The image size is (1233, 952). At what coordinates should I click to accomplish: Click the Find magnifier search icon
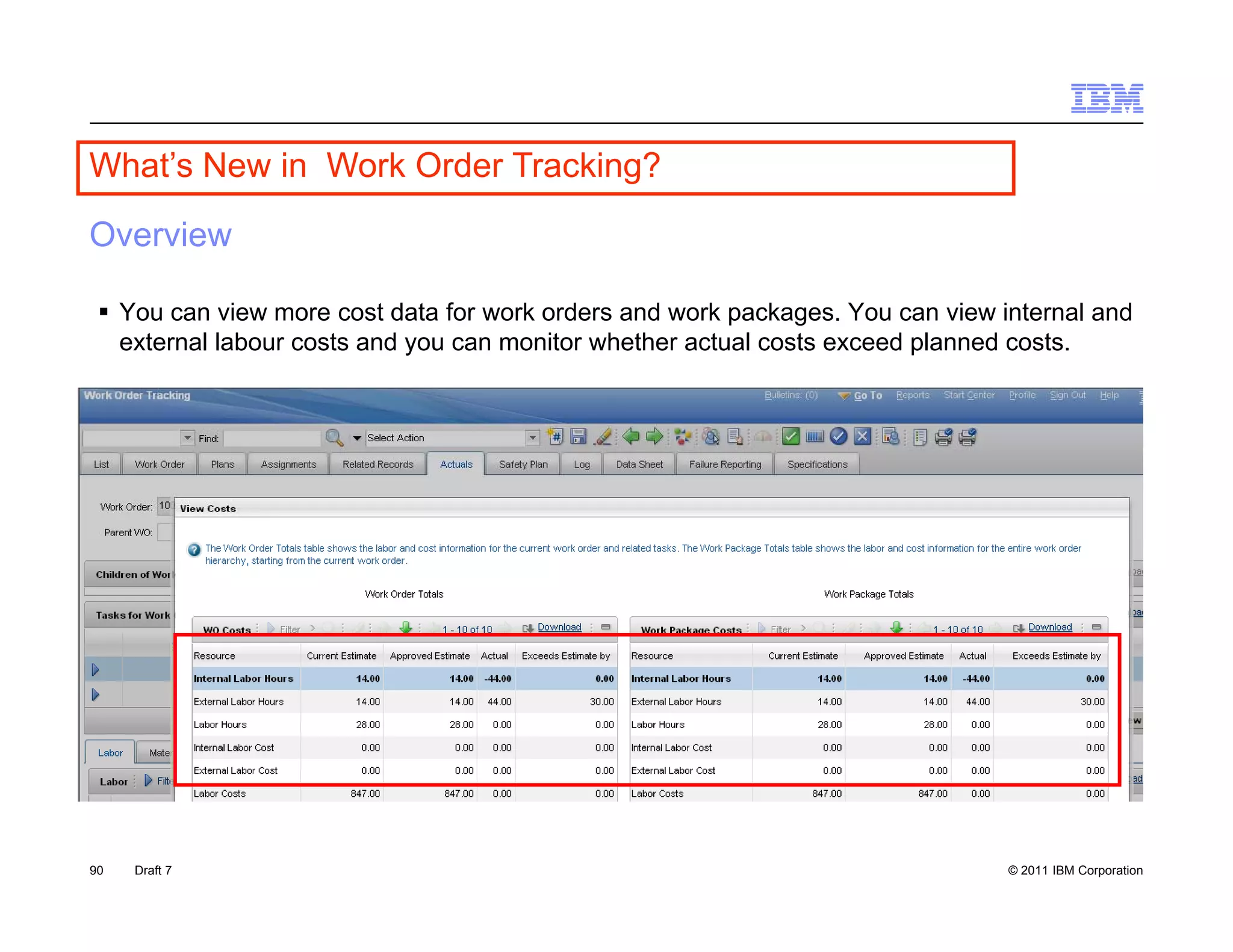pos(334,437)
